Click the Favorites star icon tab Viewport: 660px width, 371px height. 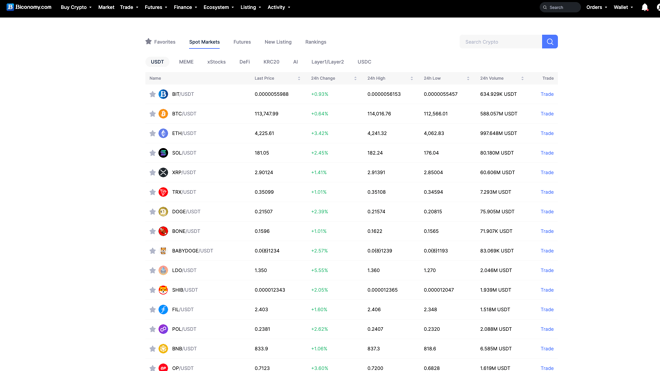coord(148,41)
